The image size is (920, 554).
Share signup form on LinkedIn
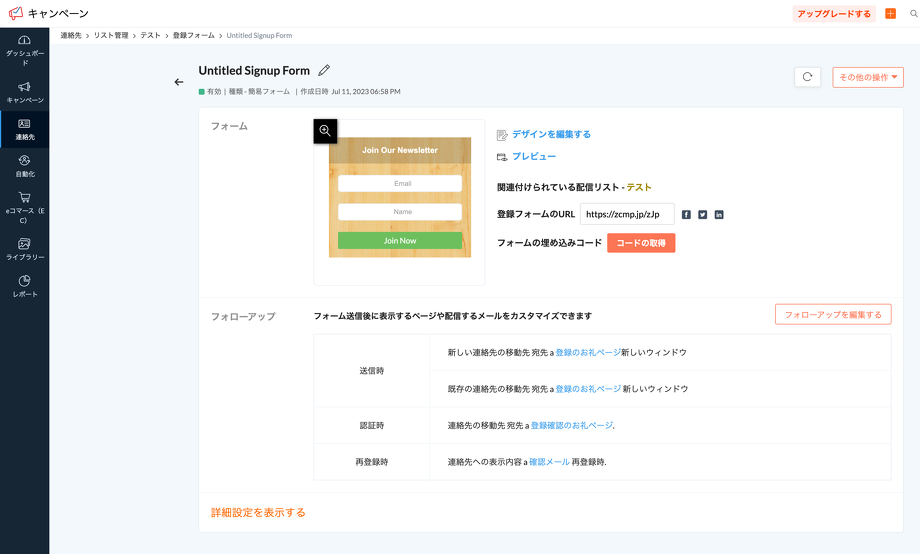point(719,215)
